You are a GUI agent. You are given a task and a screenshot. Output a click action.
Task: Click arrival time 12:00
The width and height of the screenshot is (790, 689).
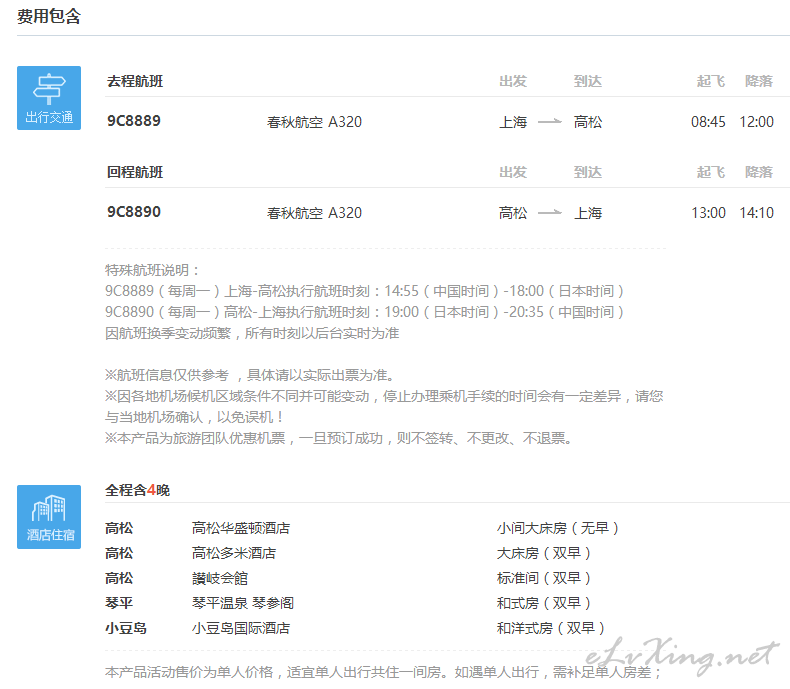pyautogui.click(x=756, y=122)
